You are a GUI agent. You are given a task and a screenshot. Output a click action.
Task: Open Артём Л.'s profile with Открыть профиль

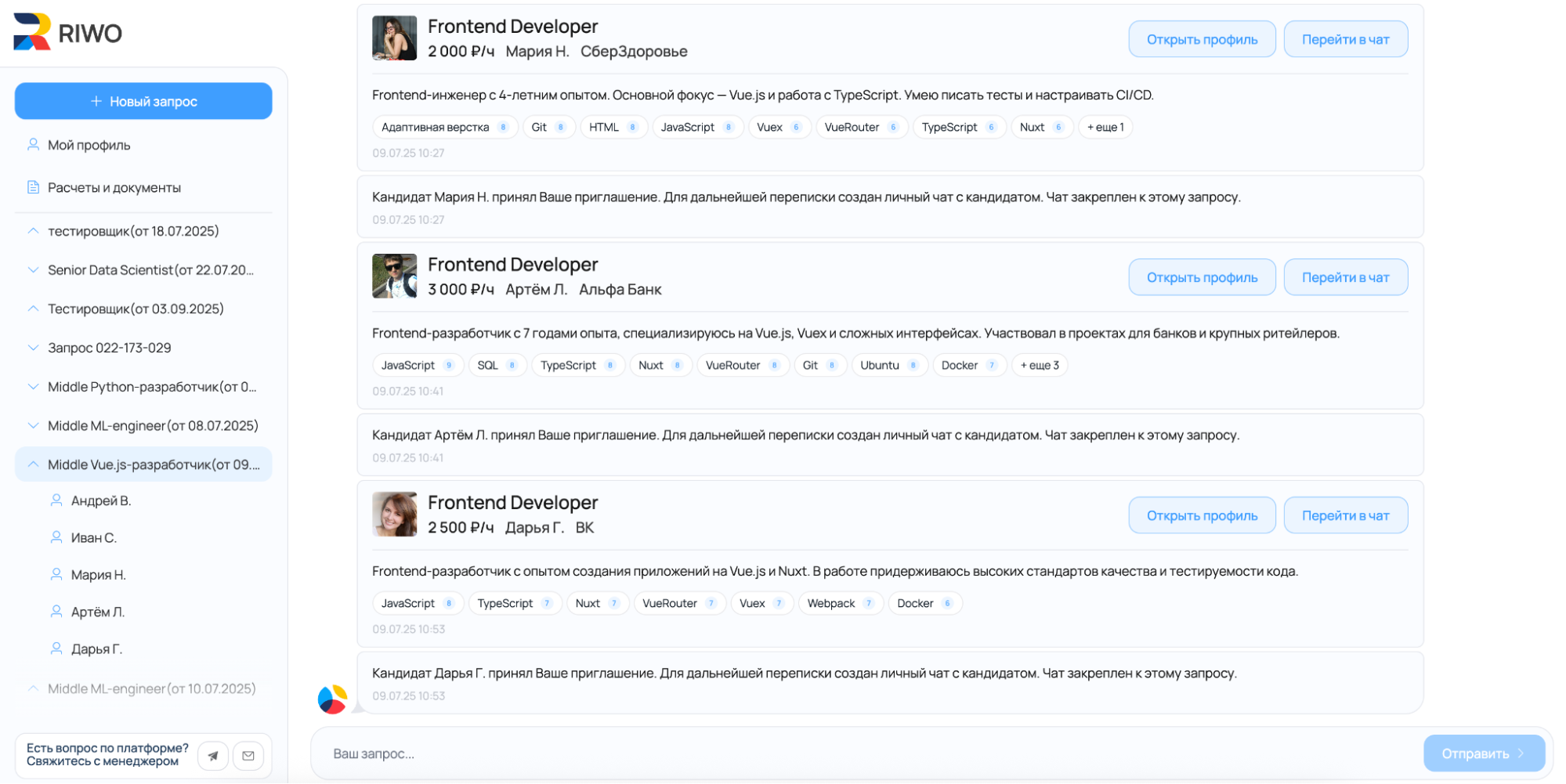(1202, 277)
